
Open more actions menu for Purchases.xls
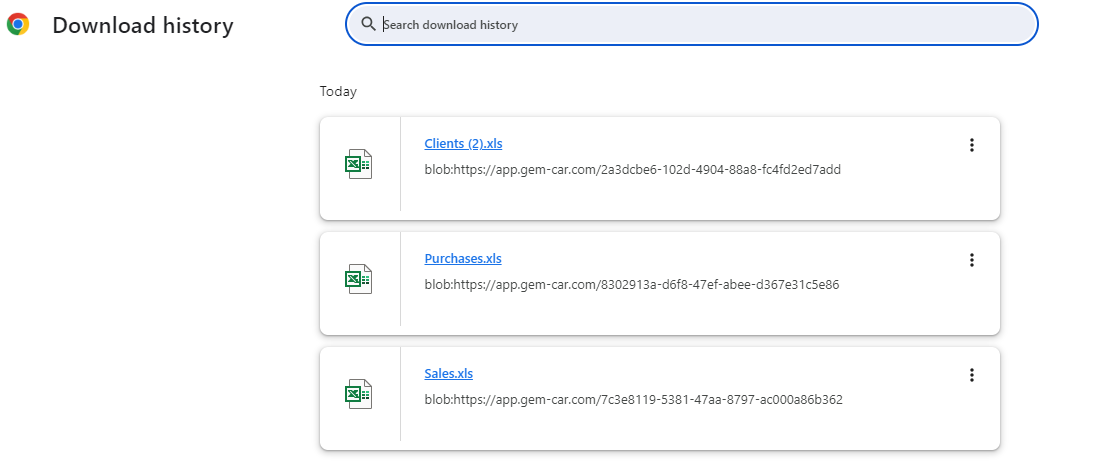[971, 260]
